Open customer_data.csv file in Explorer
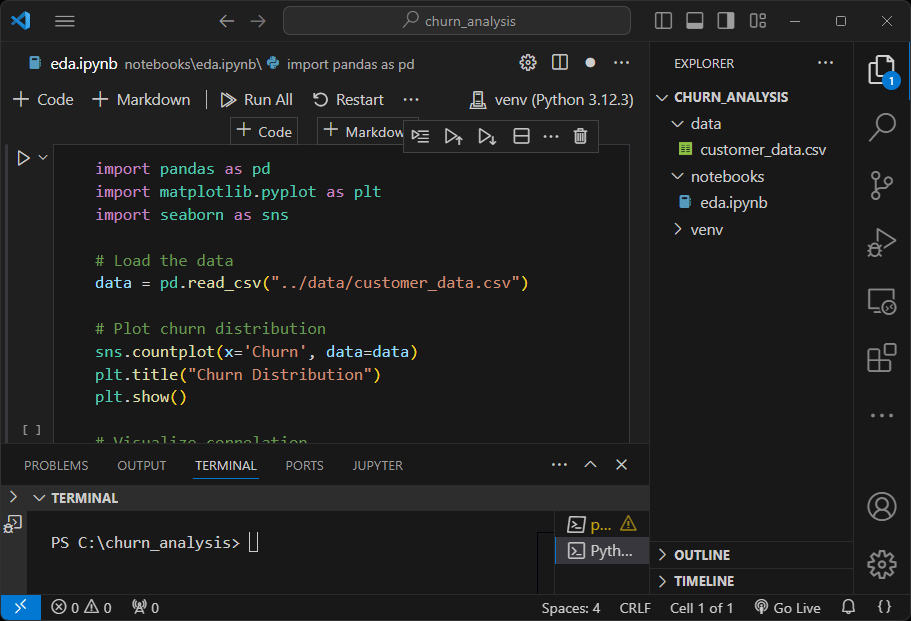The height and width of the screenshot is (621, 911). 762,150
